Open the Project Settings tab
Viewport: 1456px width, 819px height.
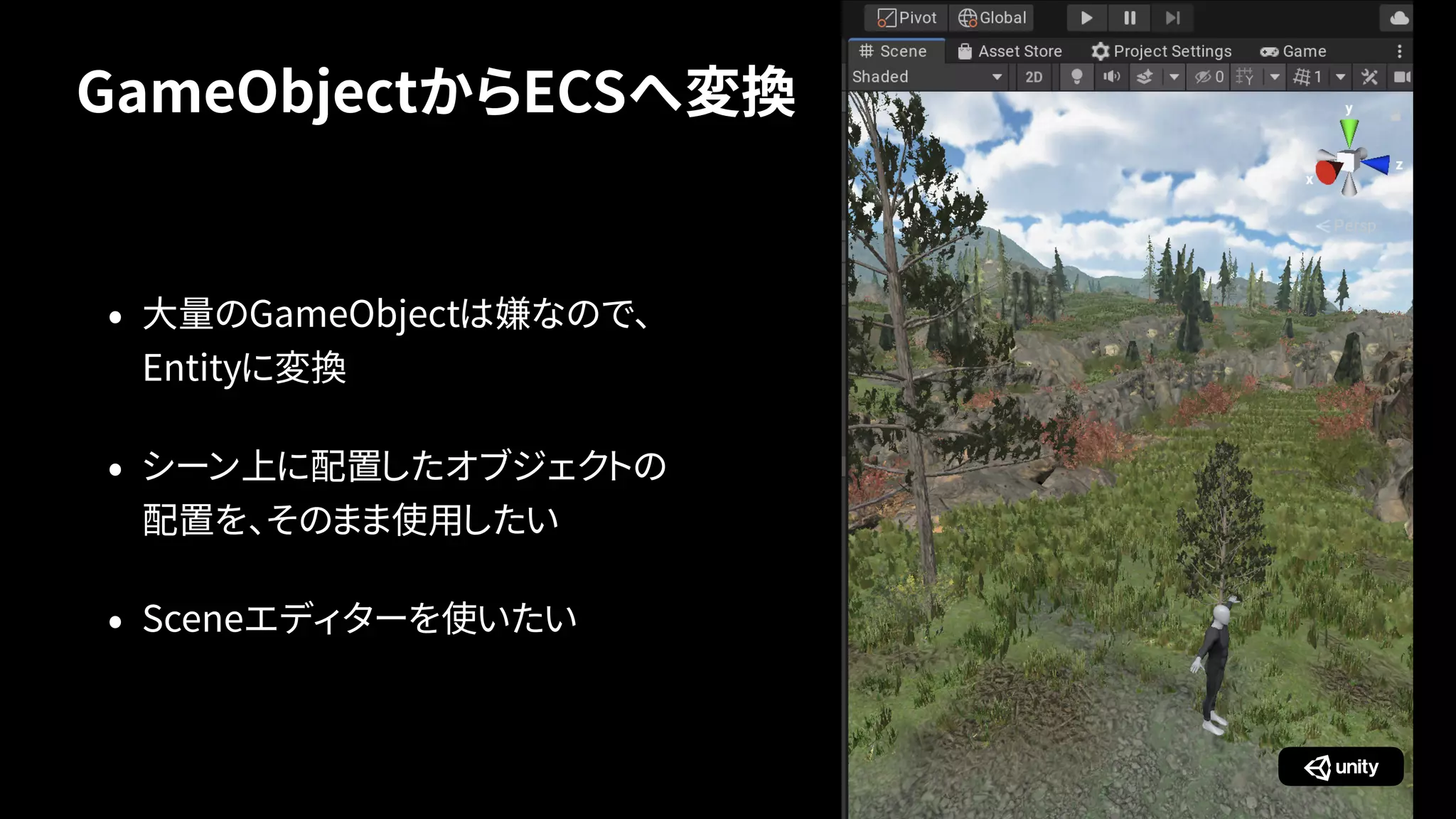point(1162,51)
